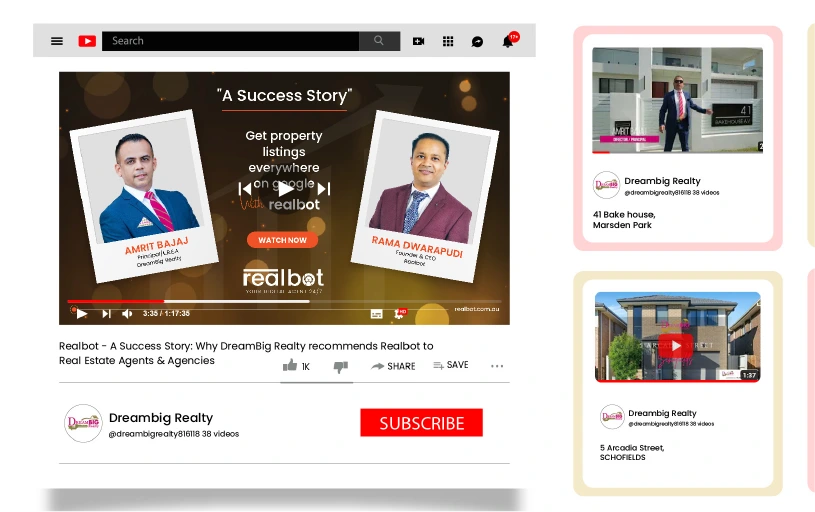Viewport: 815px width, 512px height.
Task: Open the apps grid icon
Action: click(448, 41)
